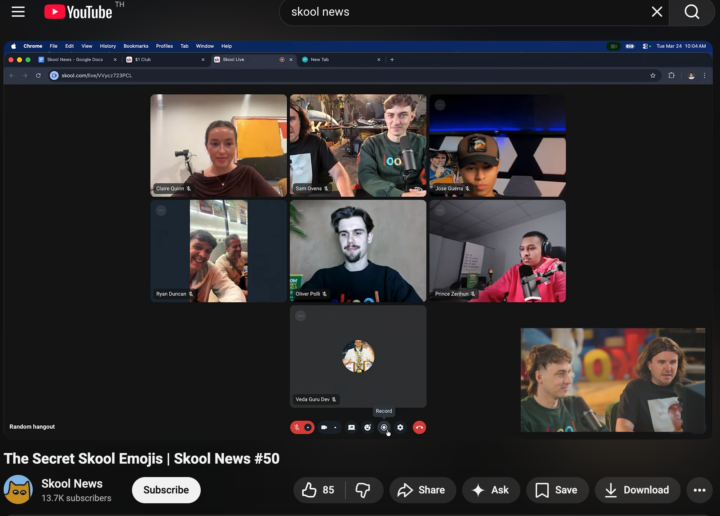Viewport: 720px width, 516px height.
Task: Open options on Ryan Duncan tile
Action: tap(161, 210)
